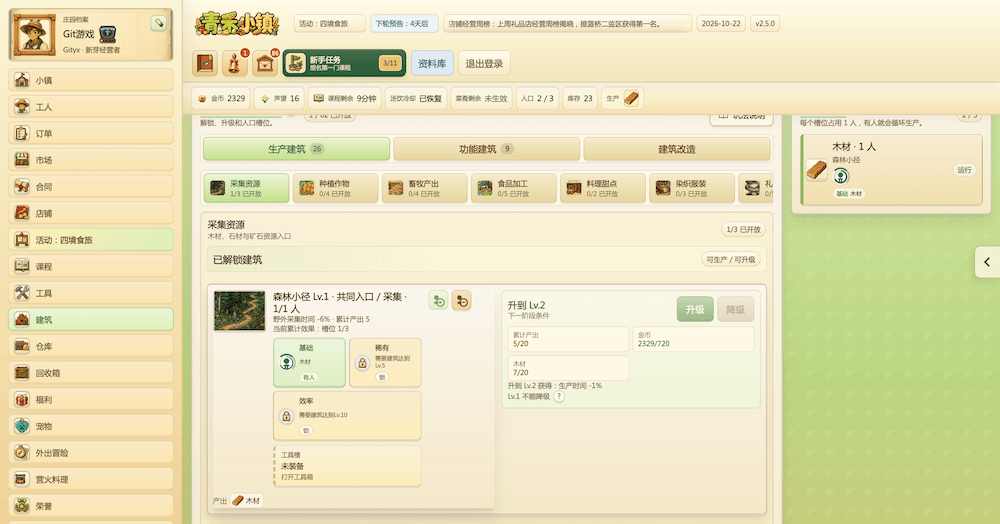Click the 退出登录 logout button
The height and width of the screenshot is (524, 1000).
[x=484, y=63]
